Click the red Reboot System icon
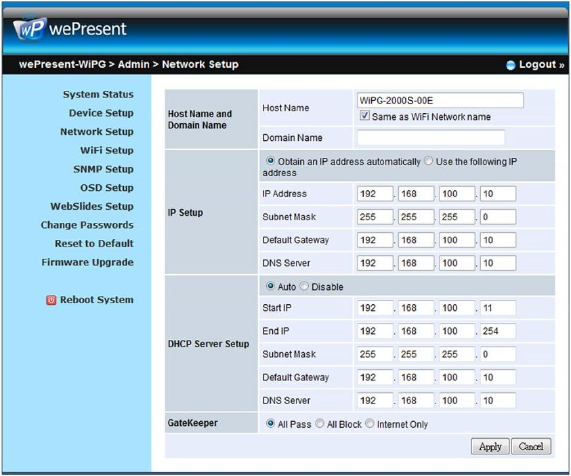 coord(51,300)
